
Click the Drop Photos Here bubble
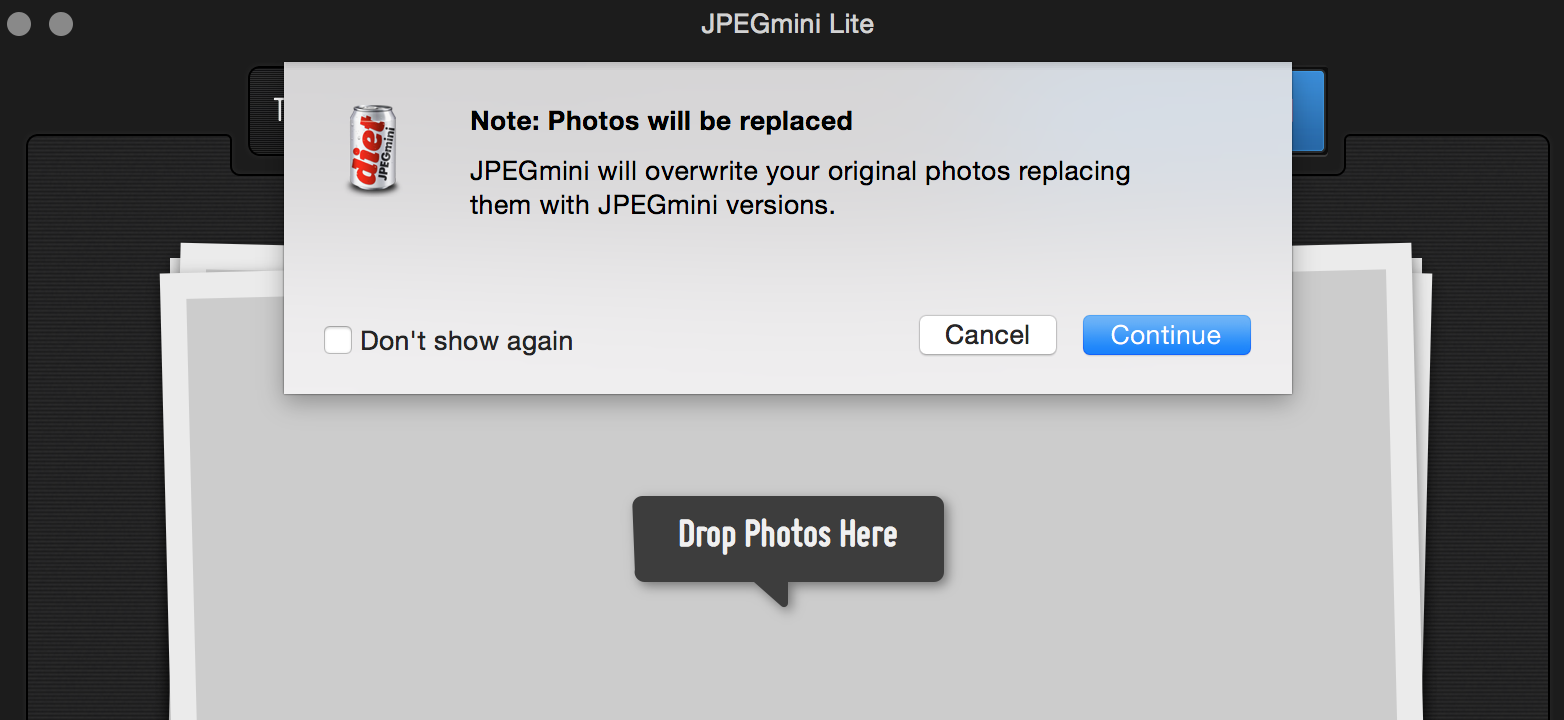788,535
